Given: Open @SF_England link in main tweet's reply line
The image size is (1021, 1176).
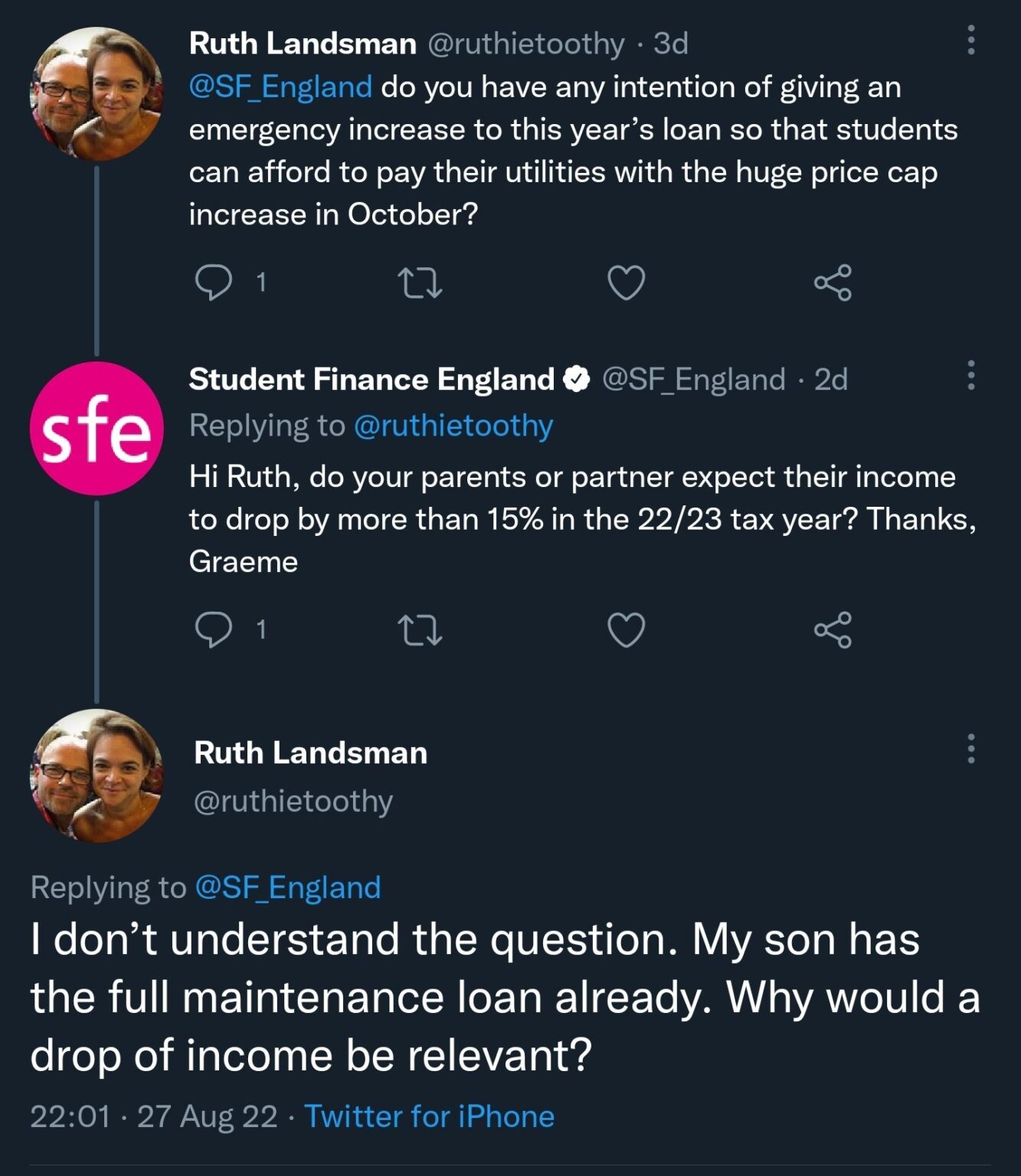Looking at the screenshot, I should coord(288,887).
